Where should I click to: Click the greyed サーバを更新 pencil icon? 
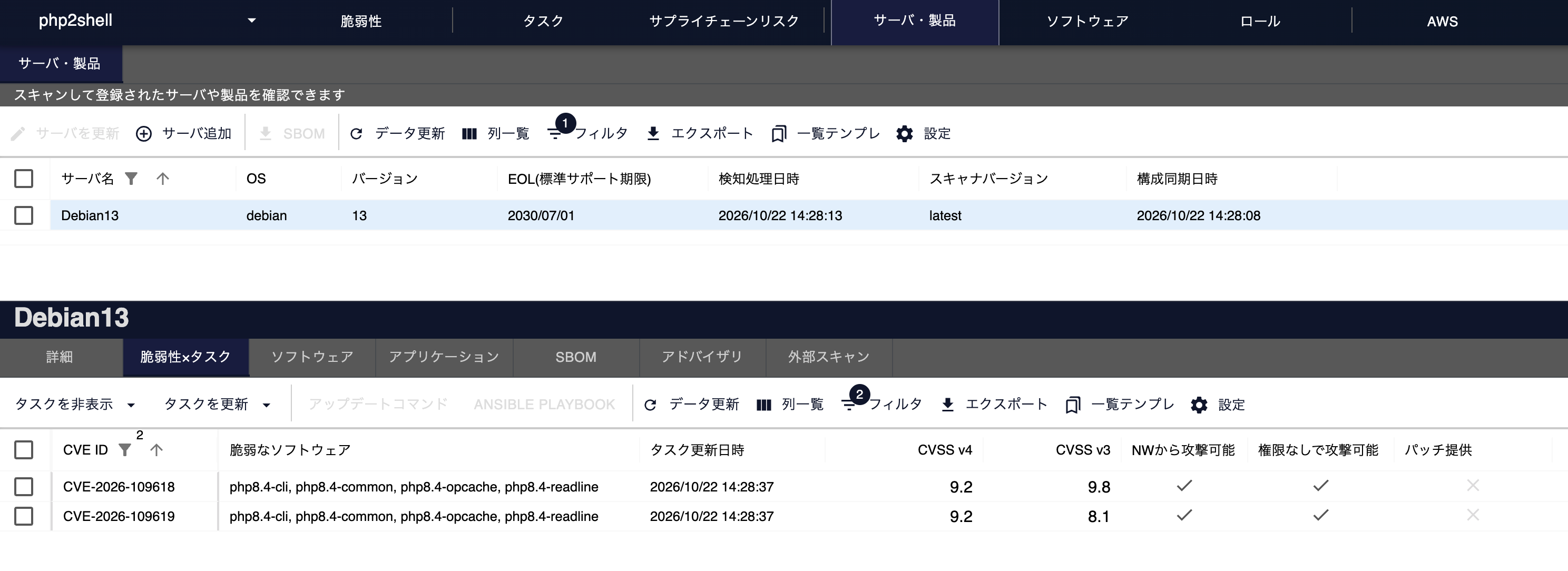coord(18,134)
